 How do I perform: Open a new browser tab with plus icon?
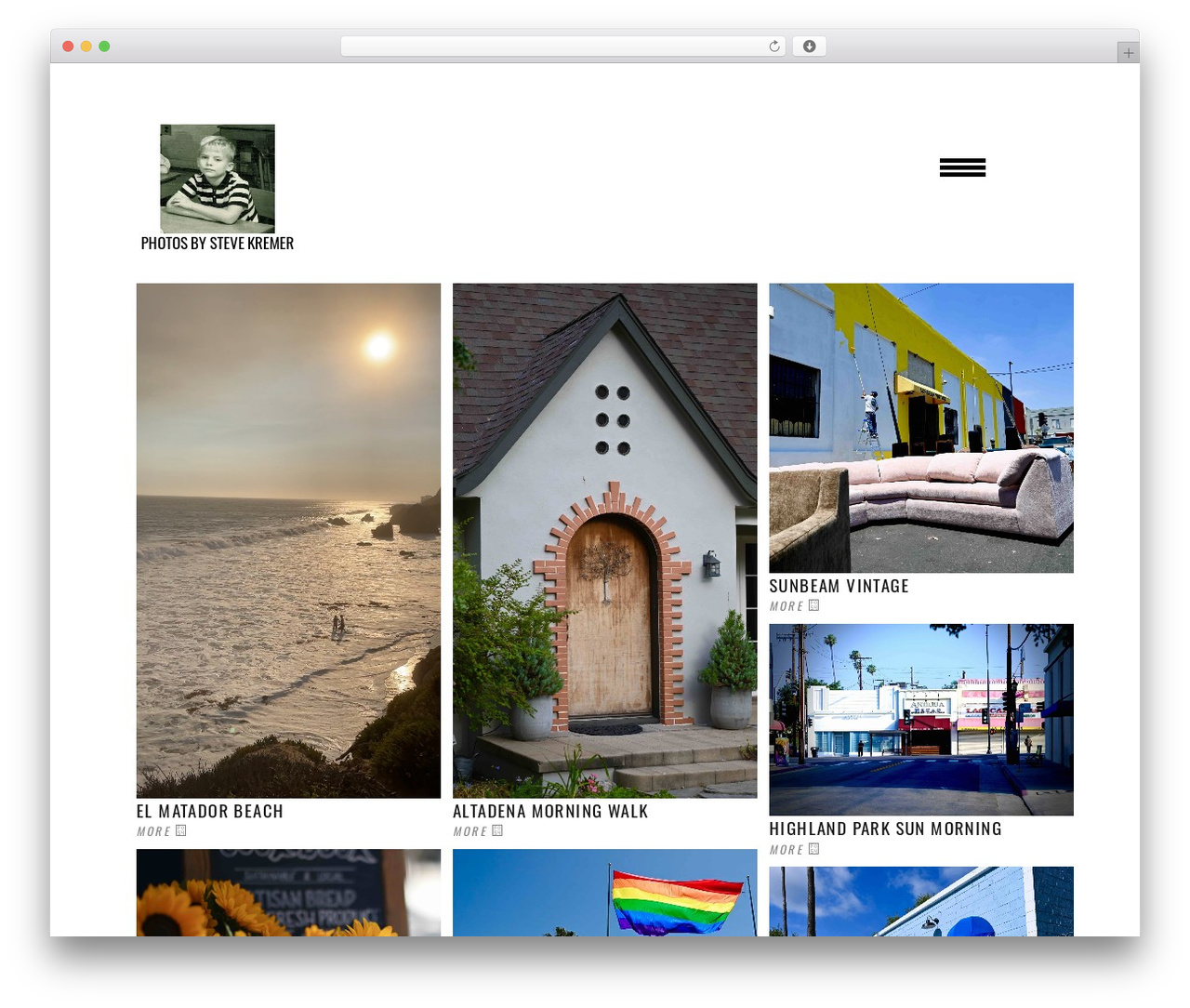coord(1128,53)
